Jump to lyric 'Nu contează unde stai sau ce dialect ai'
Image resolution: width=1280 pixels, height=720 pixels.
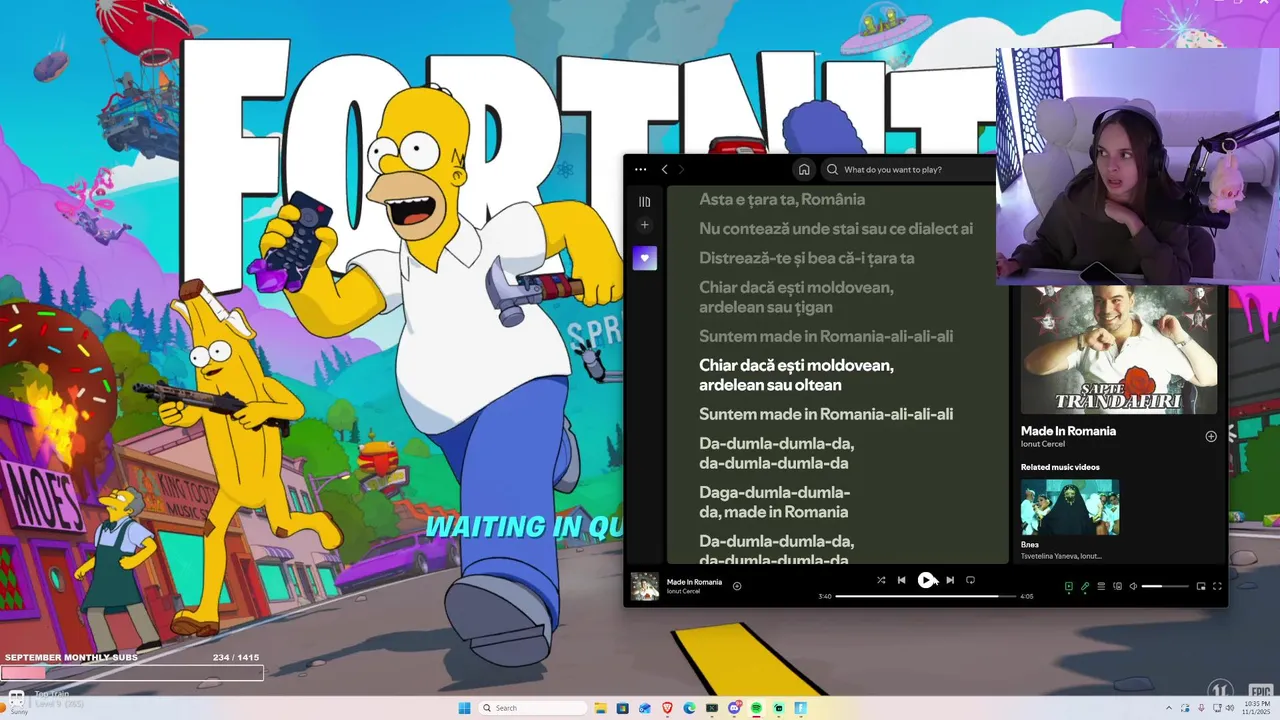836,229
